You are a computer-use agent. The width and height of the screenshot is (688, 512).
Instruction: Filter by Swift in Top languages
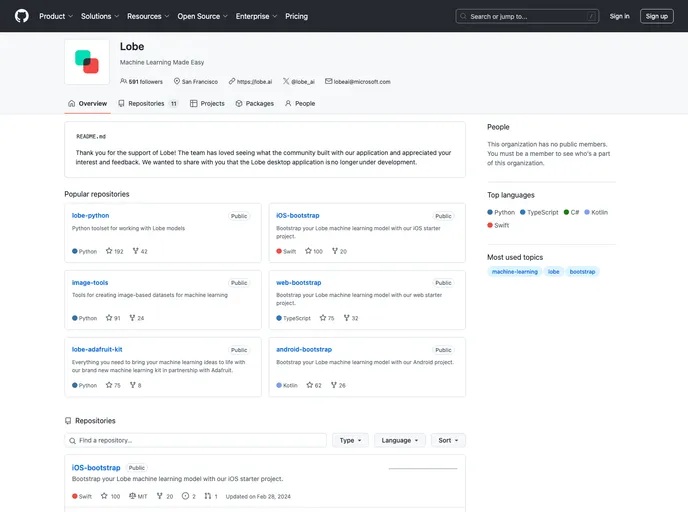click(498, 225)
